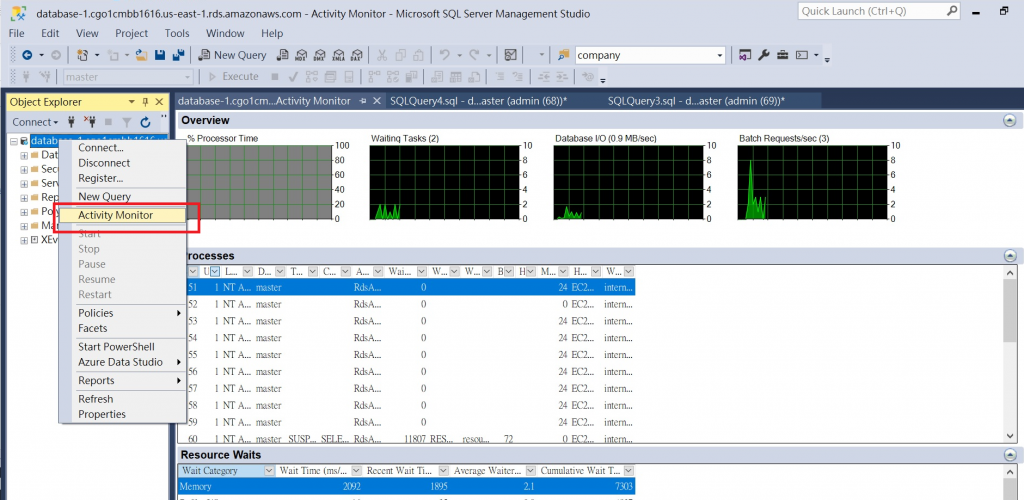Viewport: 1024px width, 500px height.
Task: Click the wrench Properties icon
Action: point(763,55)
